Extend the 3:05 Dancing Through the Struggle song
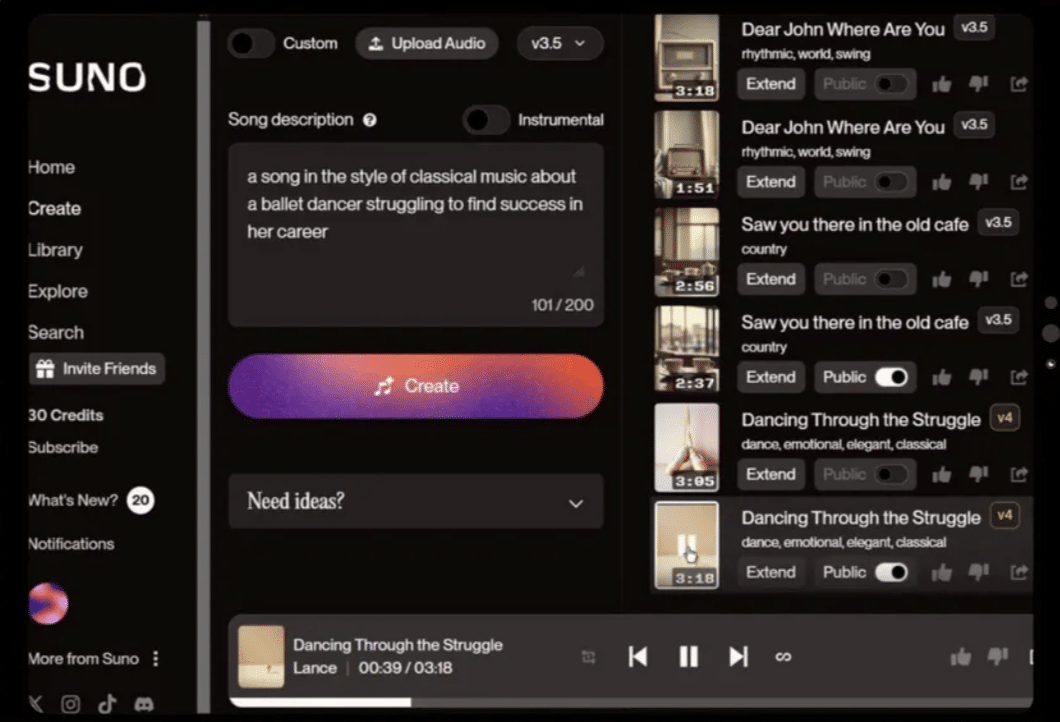This screenshot has width=1060, height=722. 771,475
